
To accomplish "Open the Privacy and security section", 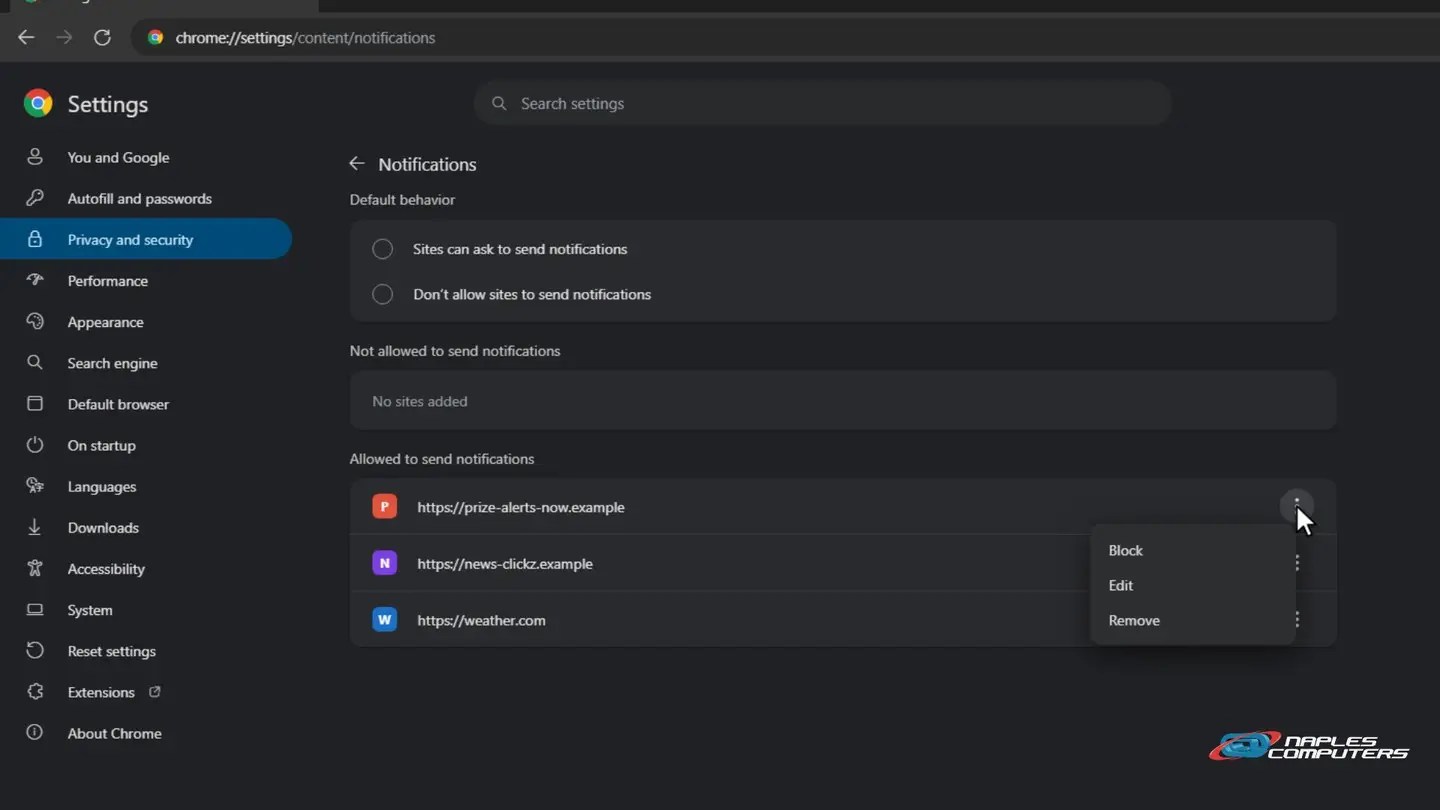I will [146, 239].
